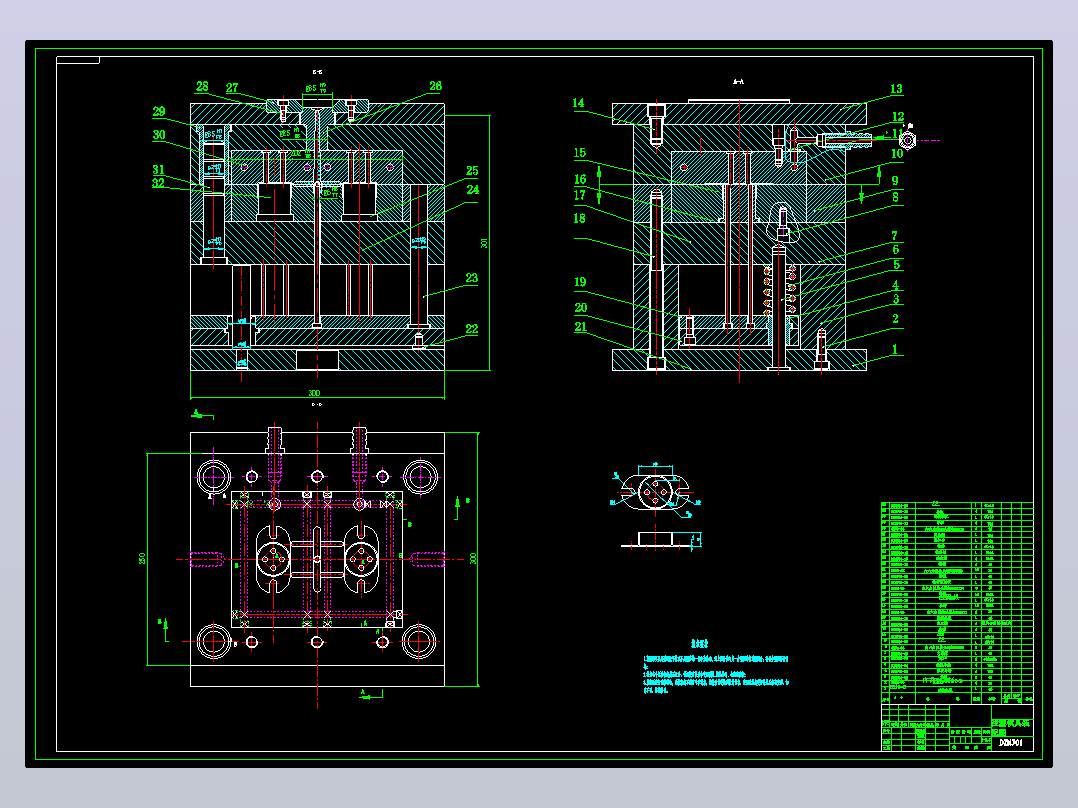Click part callout number 4
The height and width of the screenshot is (808, 1078).
pyautogui.click(x=896, y=285)
